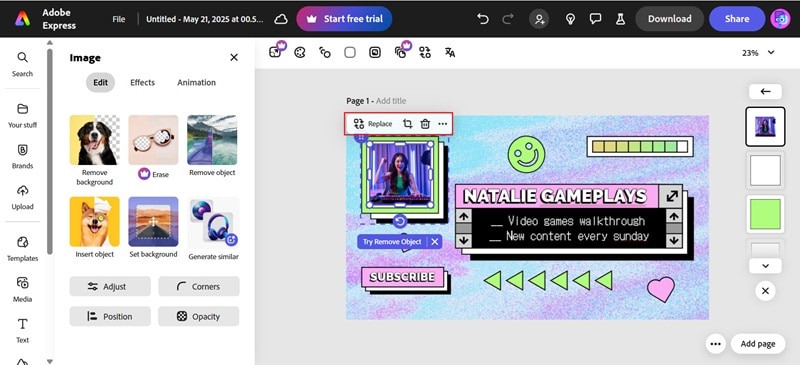Screen dimensions: 800x365
Task: Select the Set background tool
Action: click(153, 228)
